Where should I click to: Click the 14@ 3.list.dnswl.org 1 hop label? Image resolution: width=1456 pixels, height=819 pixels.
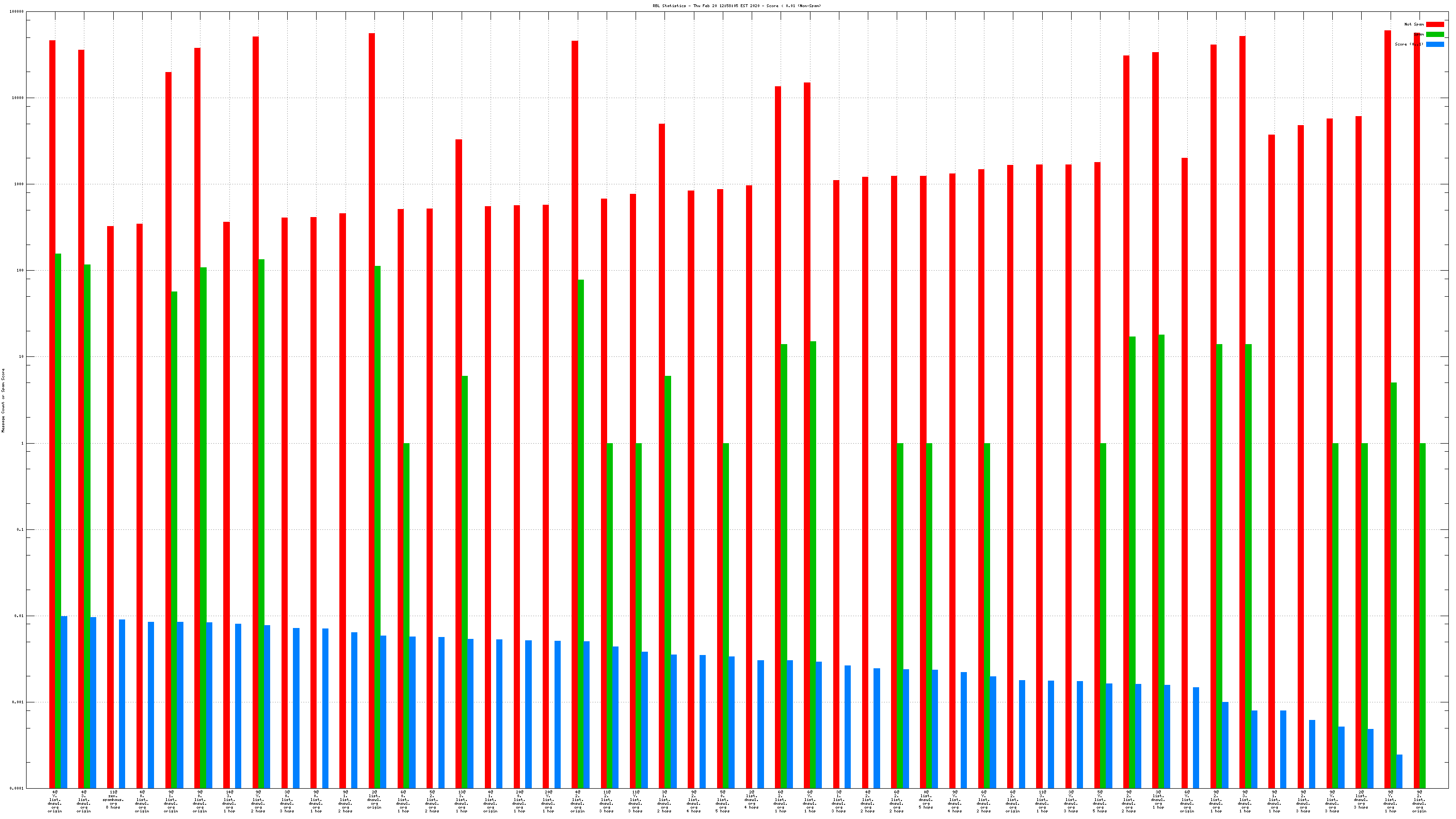tap(229, 801)
